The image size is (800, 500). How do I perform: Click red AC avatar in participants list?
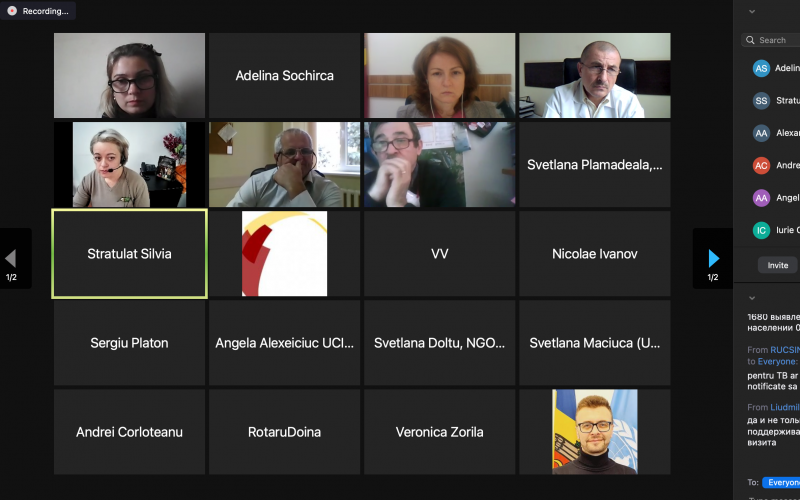coord(761,165)
